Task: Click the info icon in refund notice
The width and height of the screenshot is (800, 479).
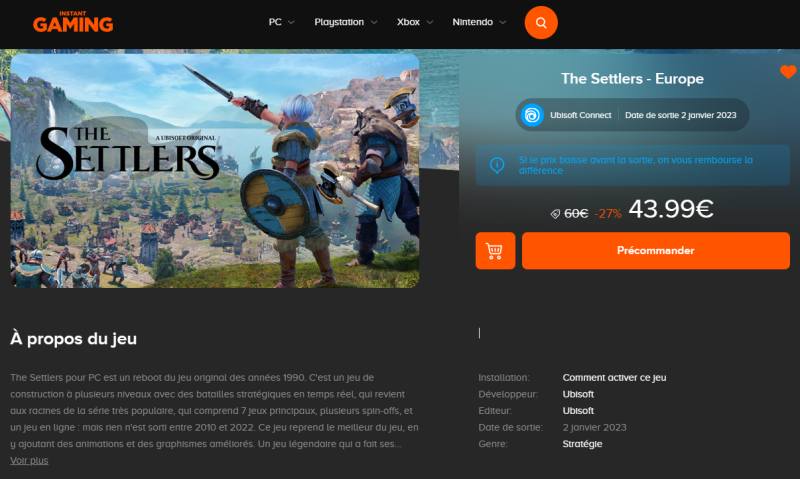Action: tap(497, 165)
